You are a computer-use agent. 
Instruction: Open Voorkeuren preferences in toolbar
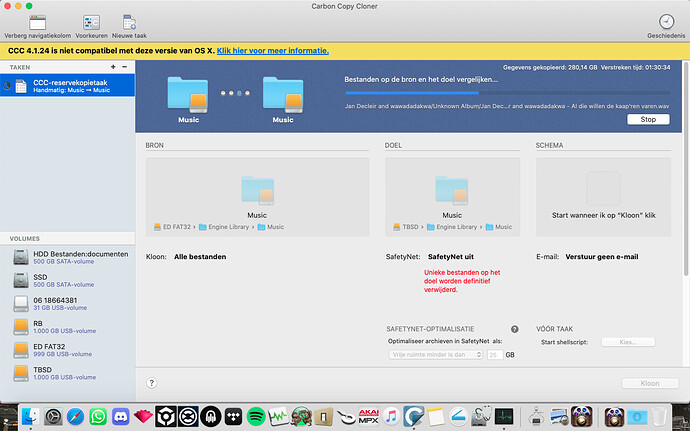click(x=92, y=26)
